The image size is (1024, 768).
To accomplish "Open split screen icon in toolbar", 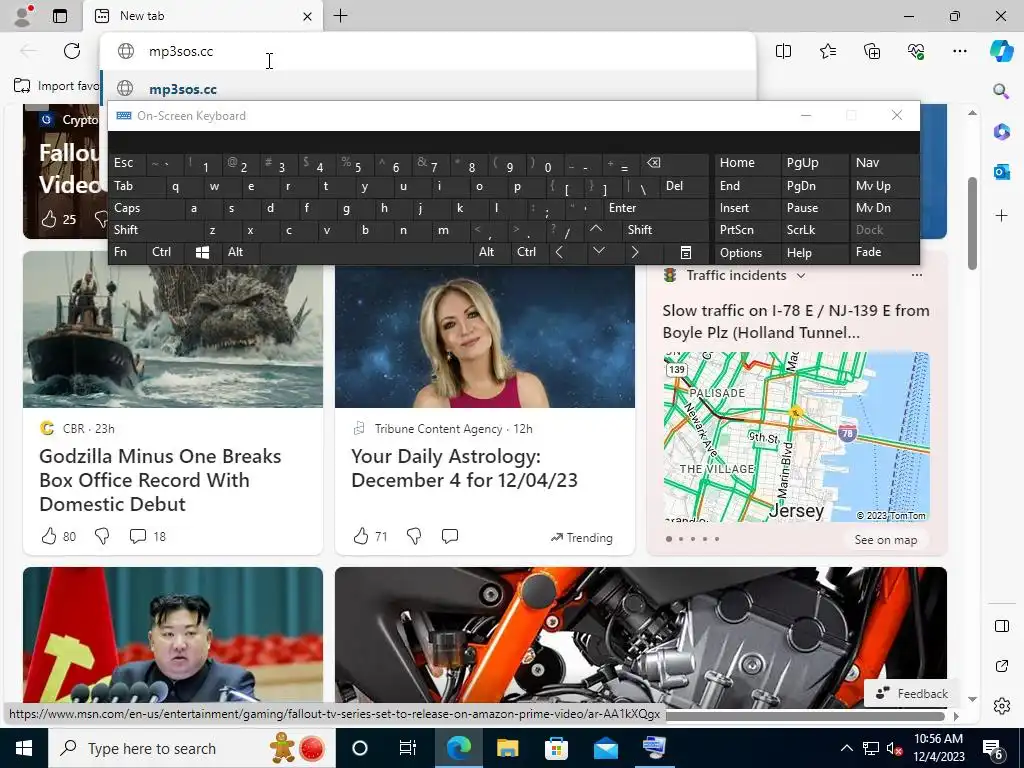I will pos(783,51).
